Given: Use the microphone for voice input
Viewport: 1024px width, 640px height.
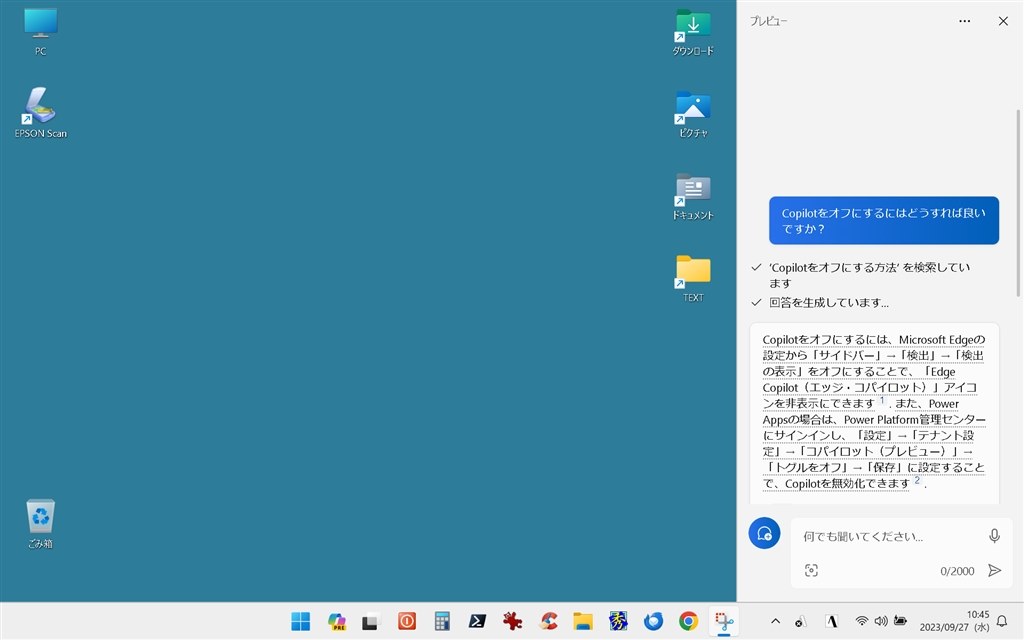Looking at the screenshot, I should point(994,536).
